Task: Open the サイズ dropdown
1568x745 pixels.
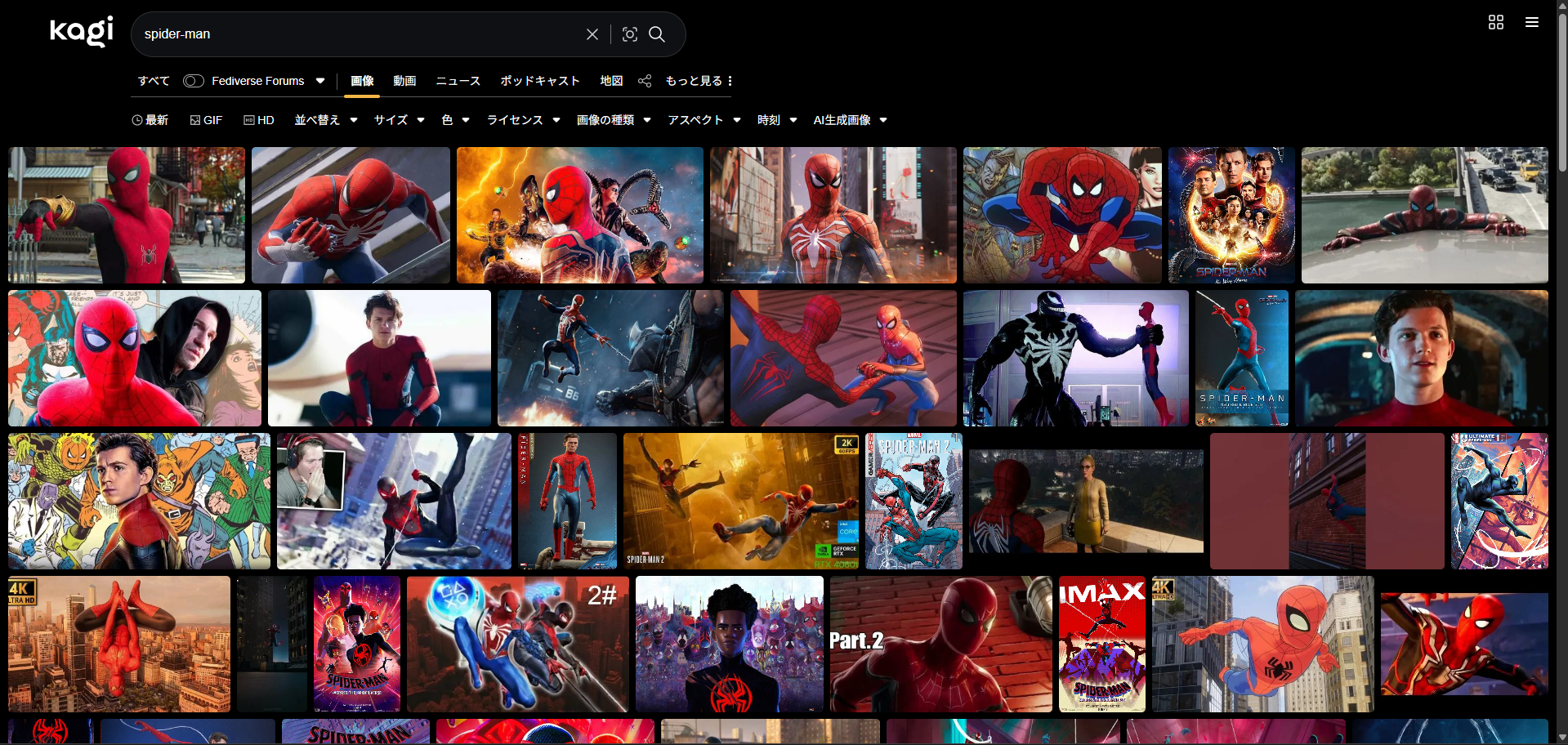Action: pyautogui.click(x=399, y=120)
